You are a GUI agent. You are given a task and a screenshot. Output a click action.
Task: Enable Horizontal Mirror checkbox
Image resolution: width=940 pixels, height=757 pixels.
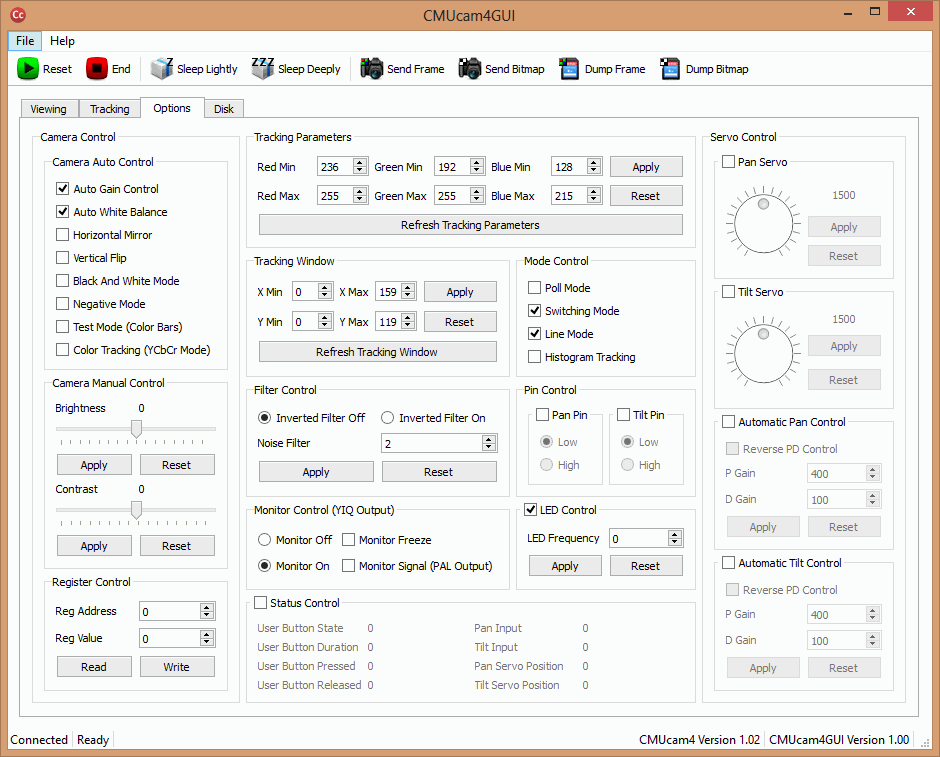pos(62,234)
